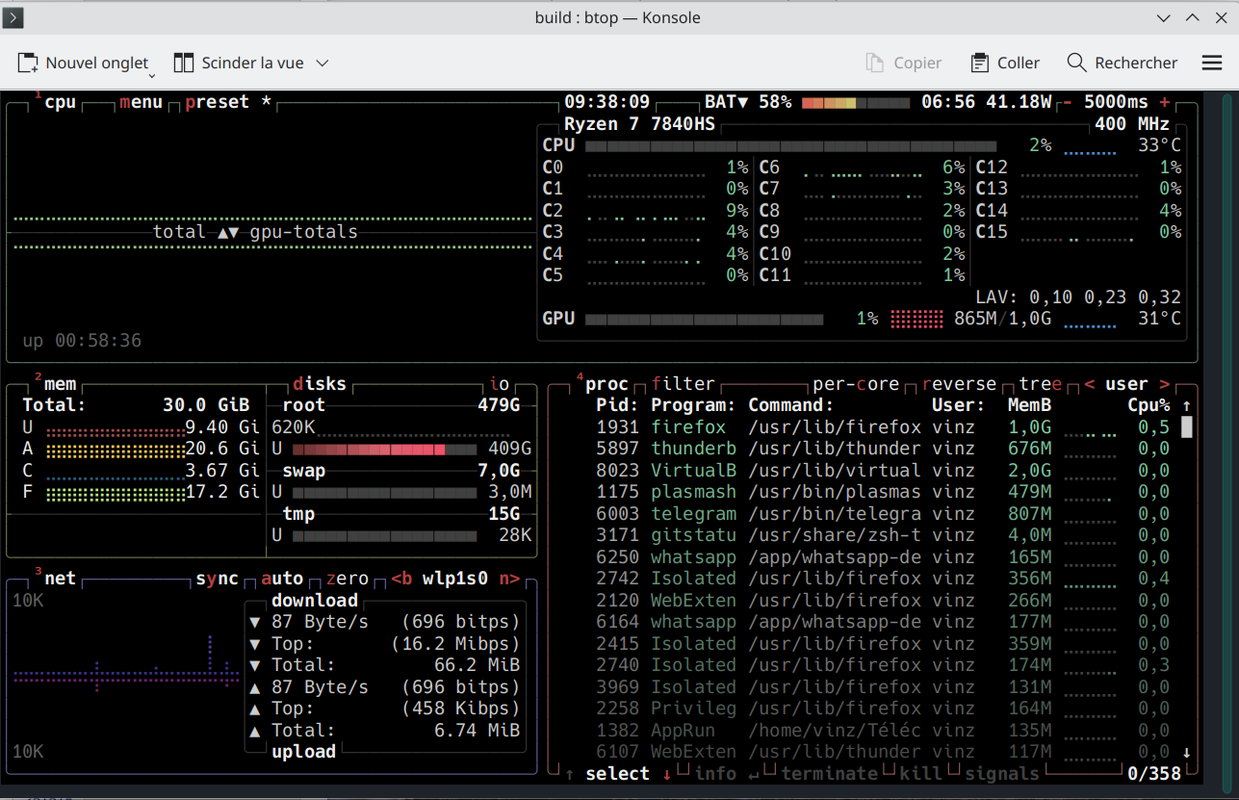Viewport: 1239px width, 800px height.
Task: Click the battery level meter
Action: click(856, 102)
